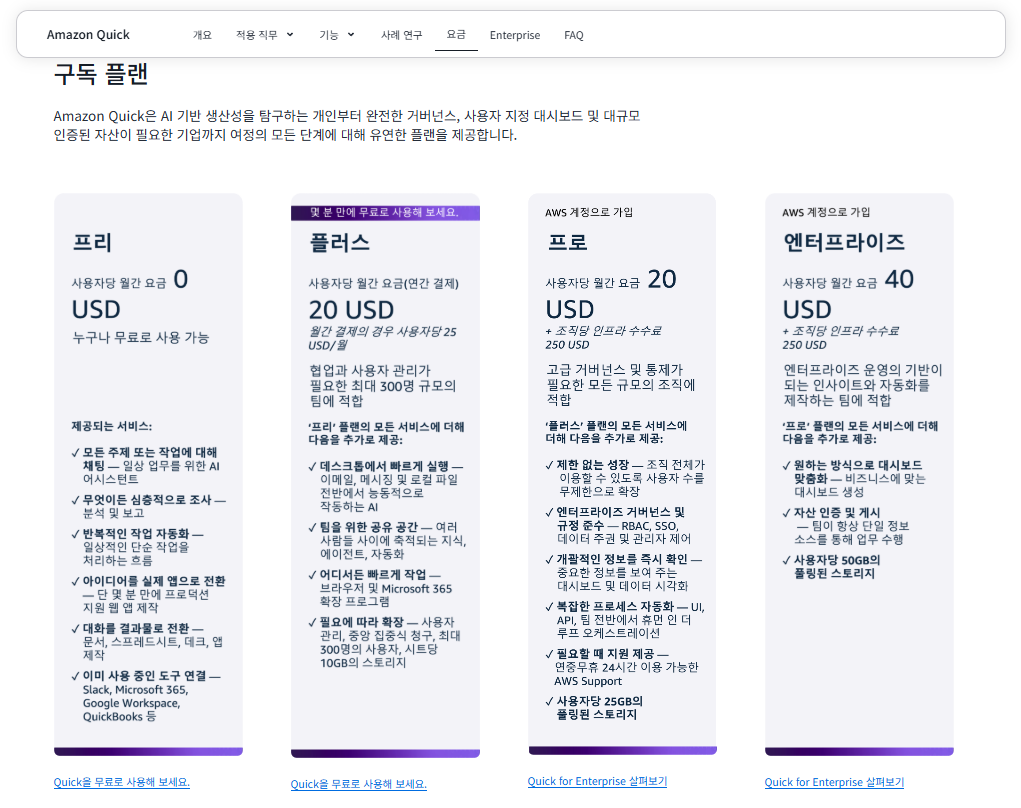This screenshot has width=1021, height=808.
Task: Open 'Quick for Enterprise 살펴보기' under 엔터프라이즈 plan
Action: pos(834,782)
